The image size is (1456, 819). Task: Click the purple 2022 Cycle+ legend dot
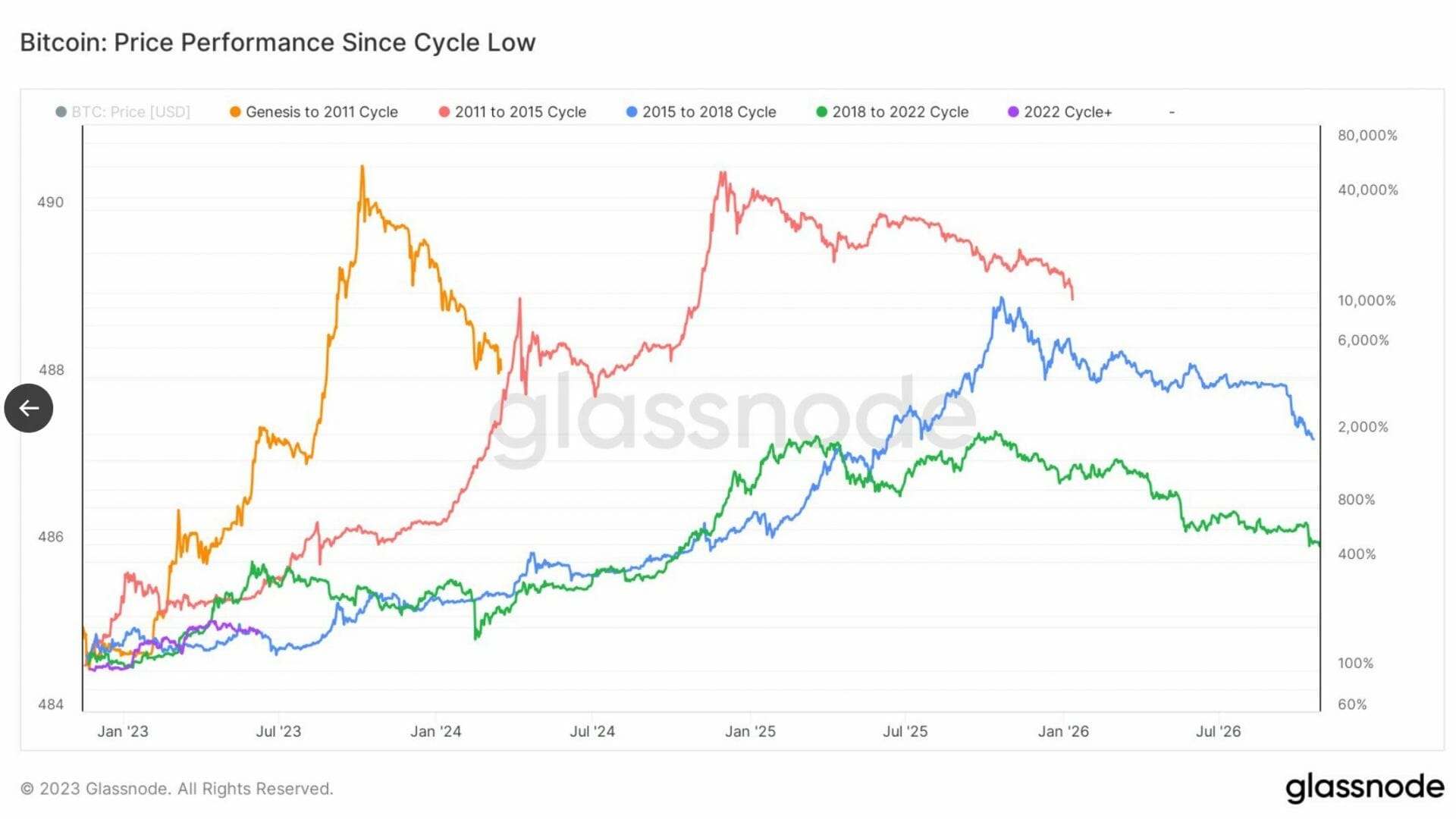pos(1013,112)
